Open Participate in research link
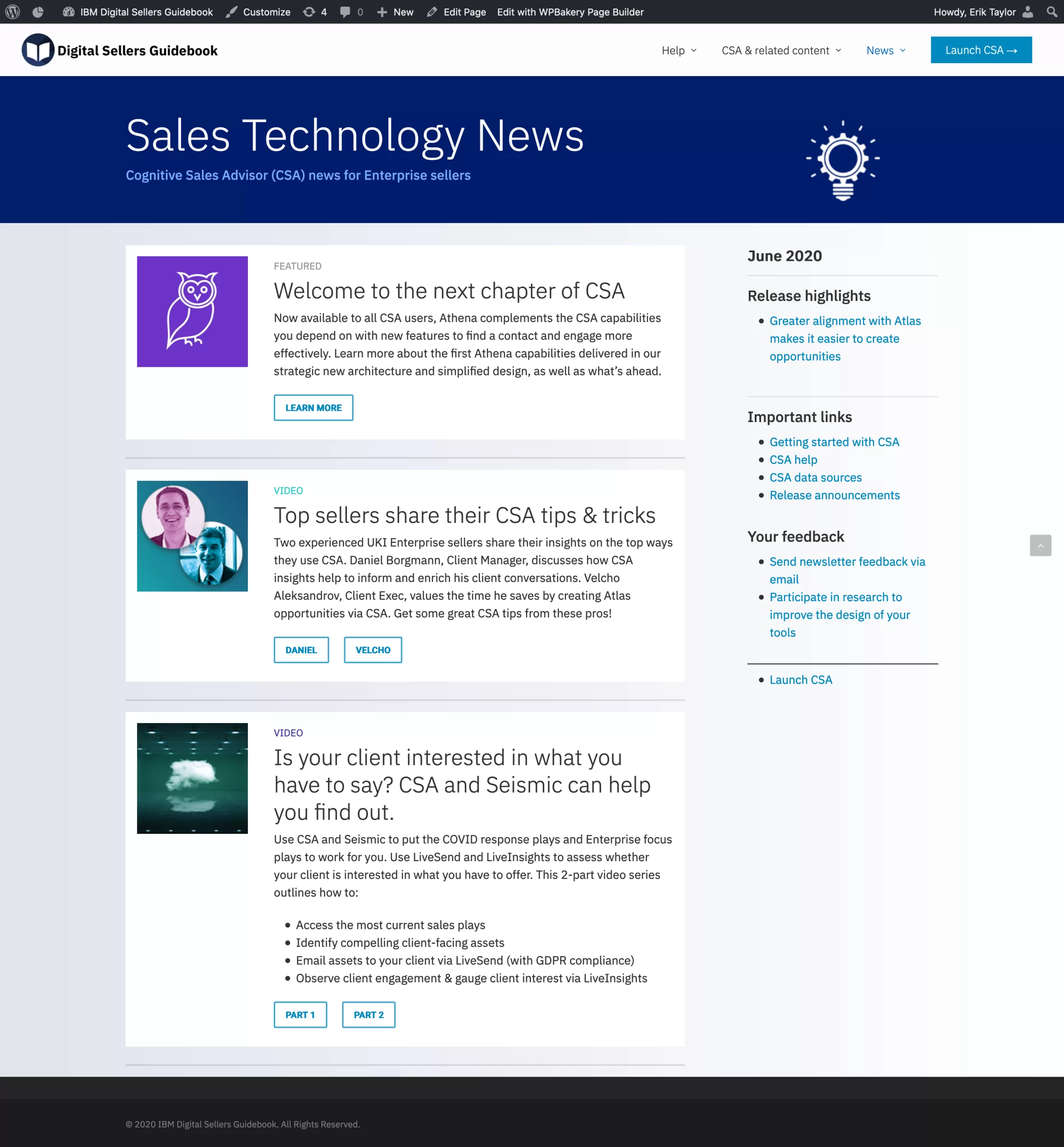1064x1147 pixels. (x=839, y=615)
